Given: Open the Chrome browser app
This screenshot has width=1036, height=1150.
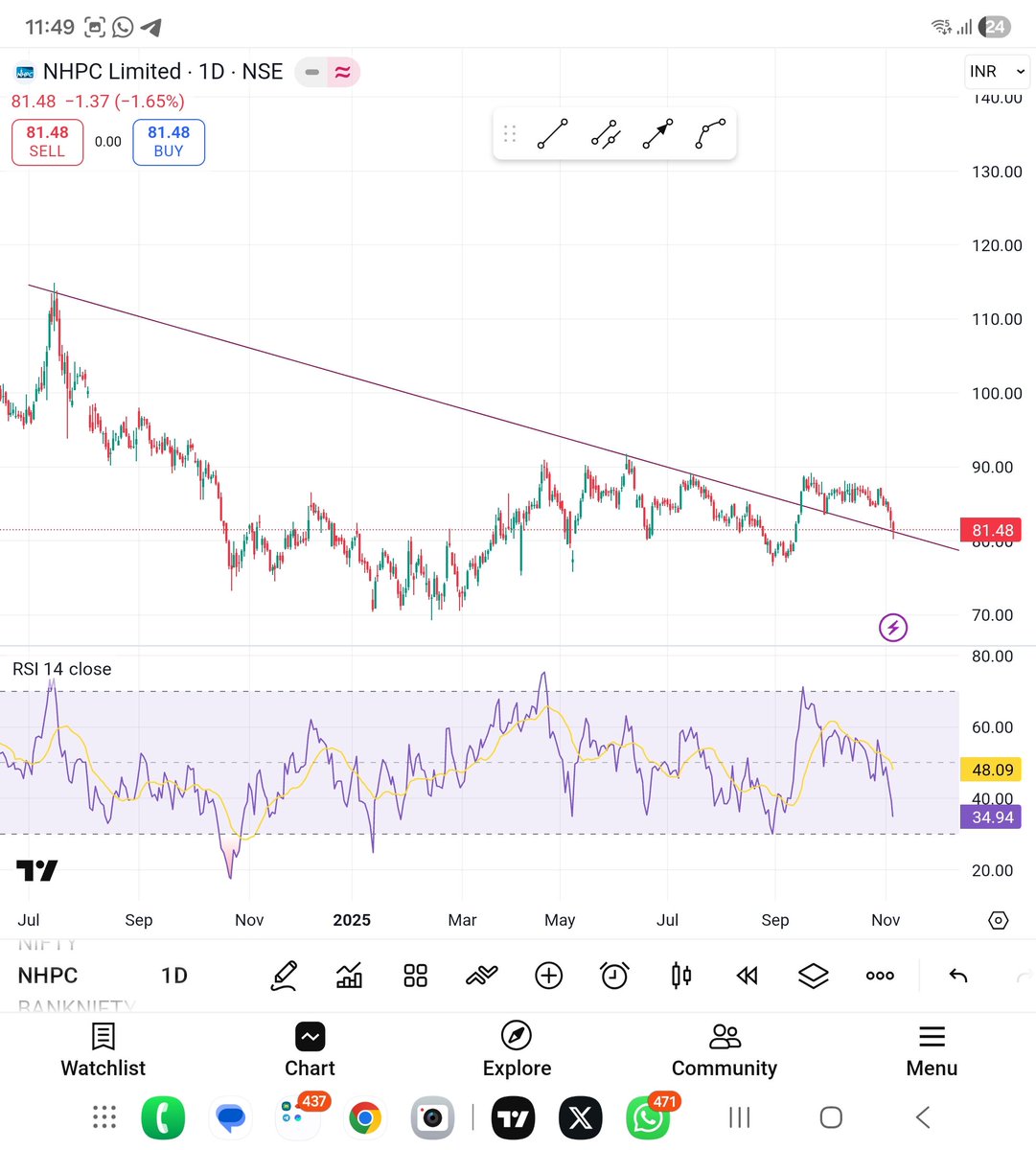Looking at the screenshot, I should (364, 1117).
